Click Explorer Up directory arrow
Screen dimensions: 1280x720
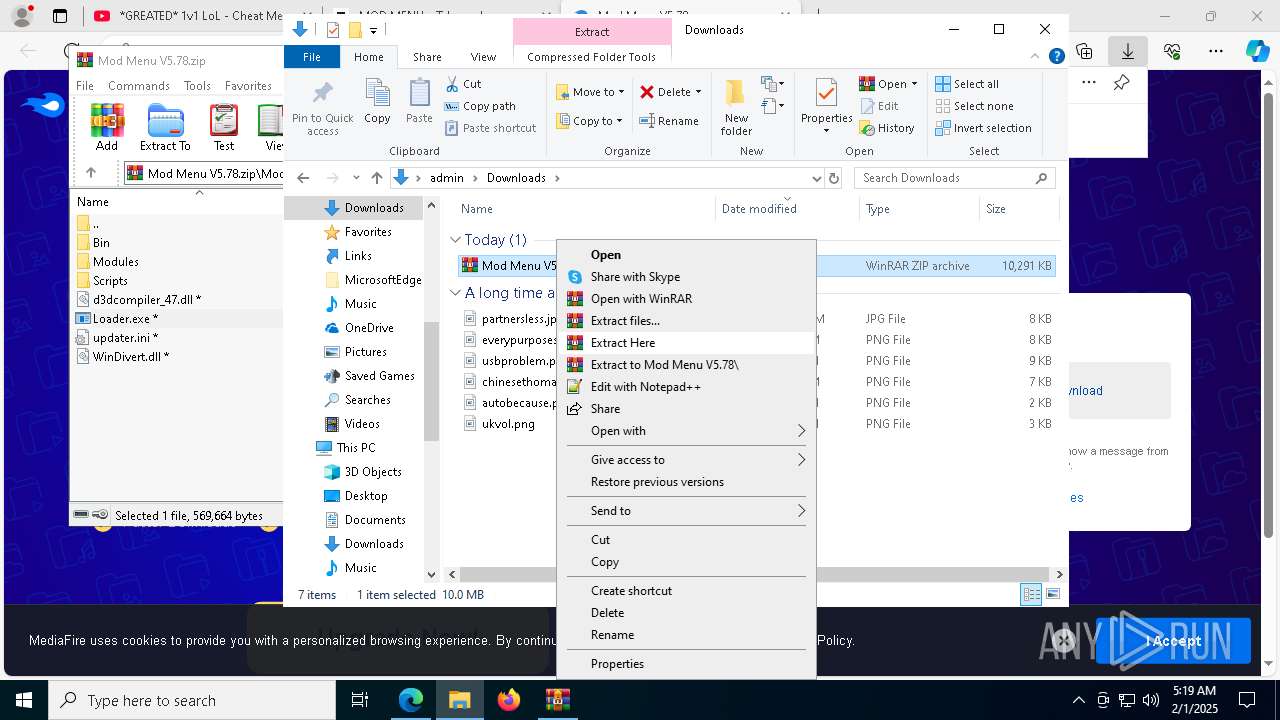[376, 178]
